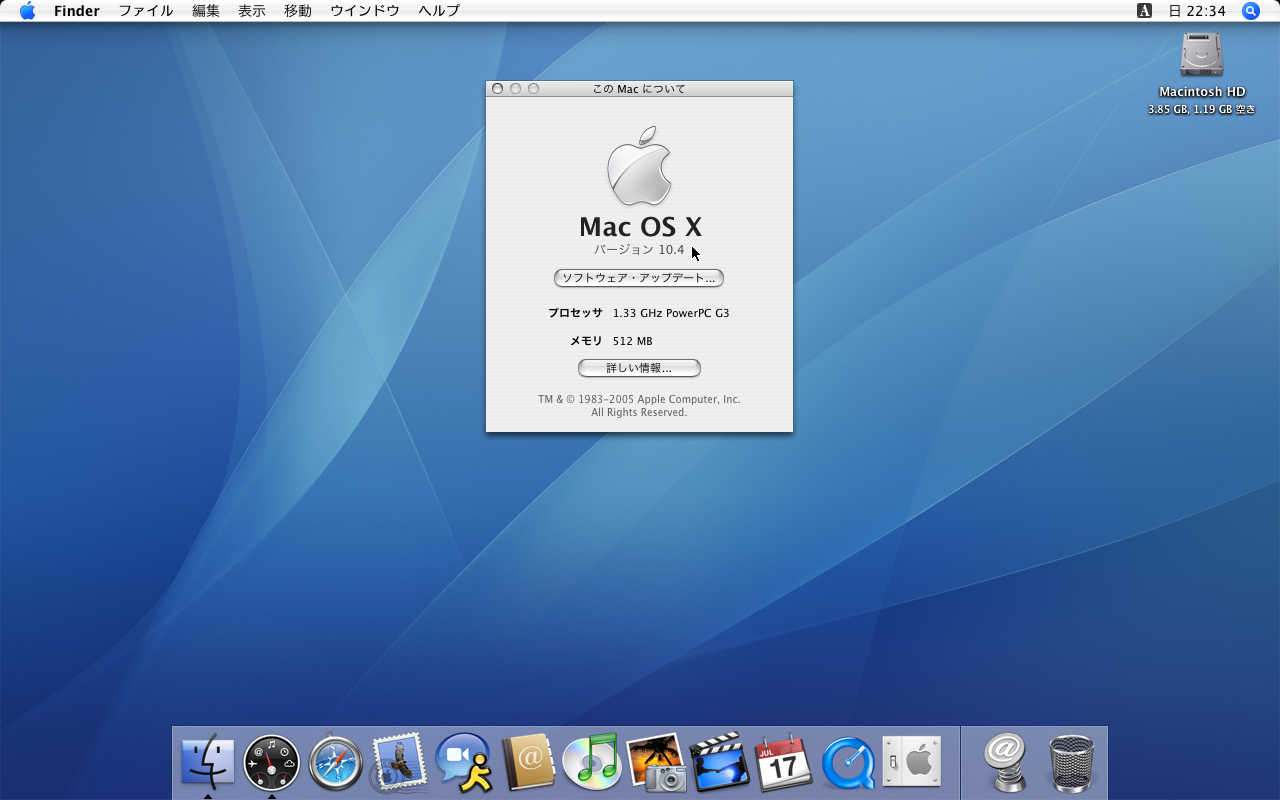
Task: Open the 表示 menu
Action: click(252, 11)
